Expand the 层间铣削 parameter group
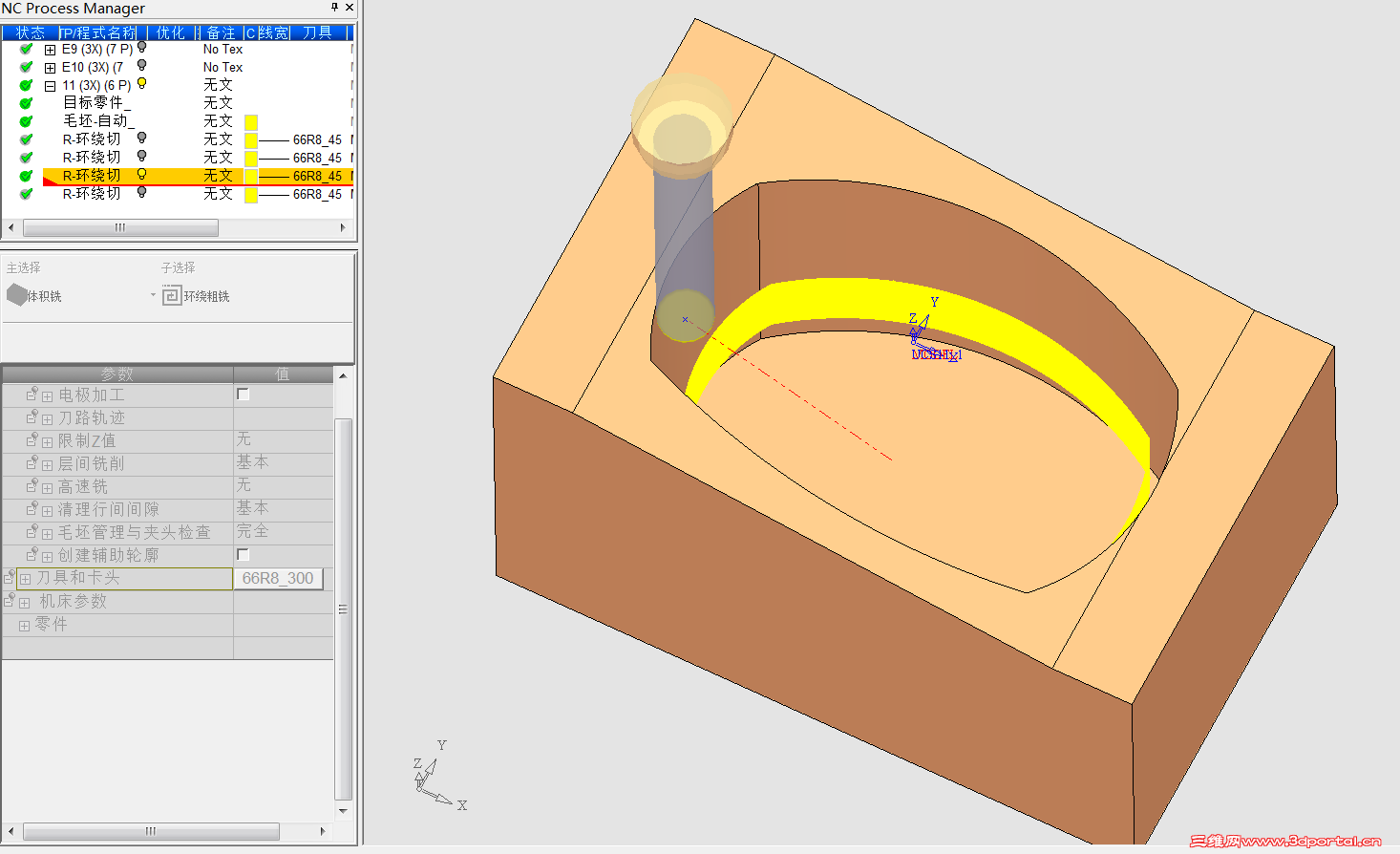 pos(47,464)
